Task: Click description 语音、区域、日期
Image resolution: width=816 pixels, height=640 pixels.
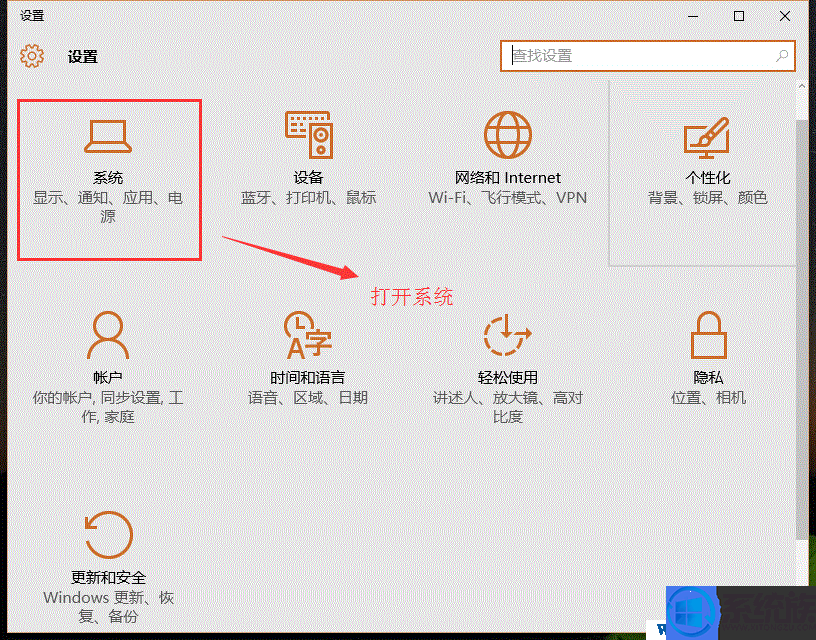Action: coord(308,398)
